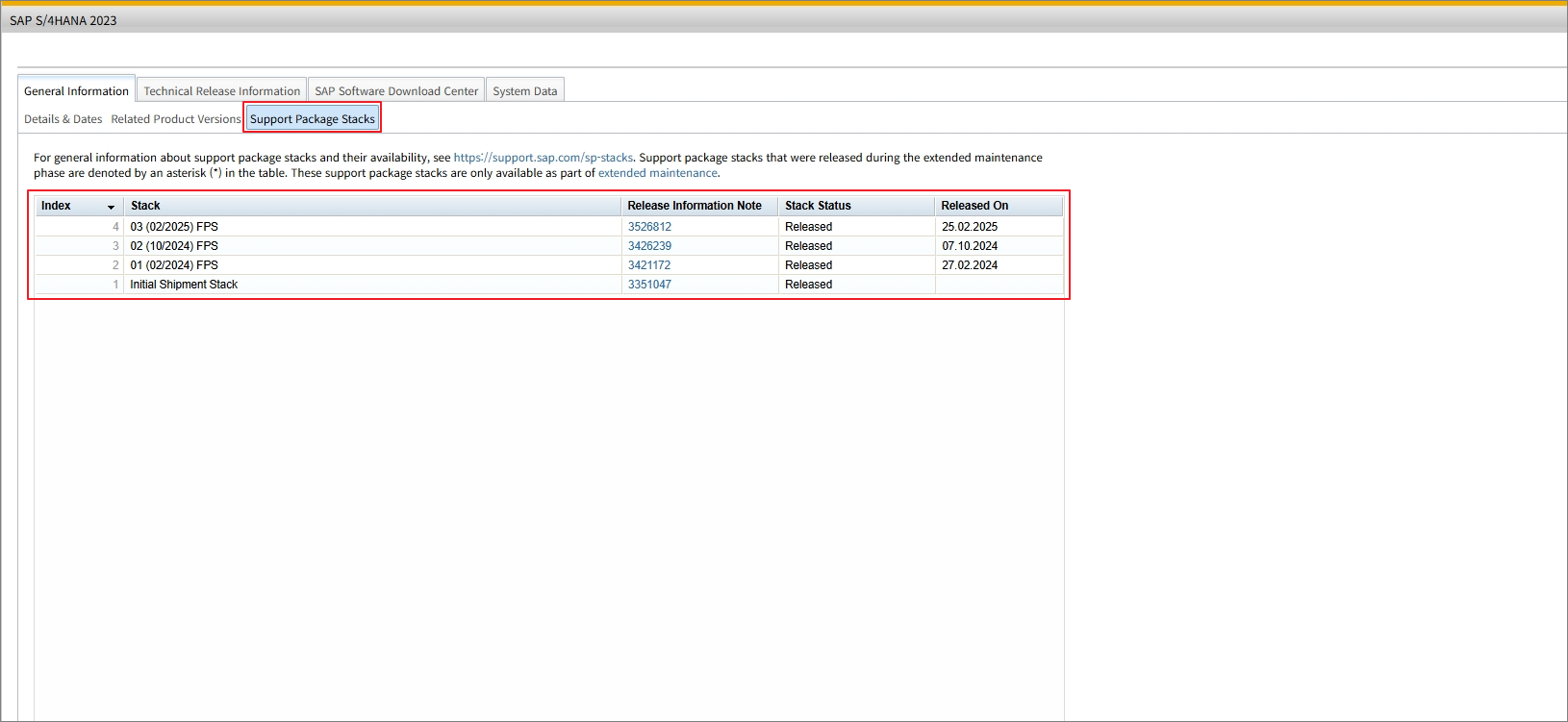Open the General Information tab
Viewport: 1568px width, 722px height.
tap(76, 90)
